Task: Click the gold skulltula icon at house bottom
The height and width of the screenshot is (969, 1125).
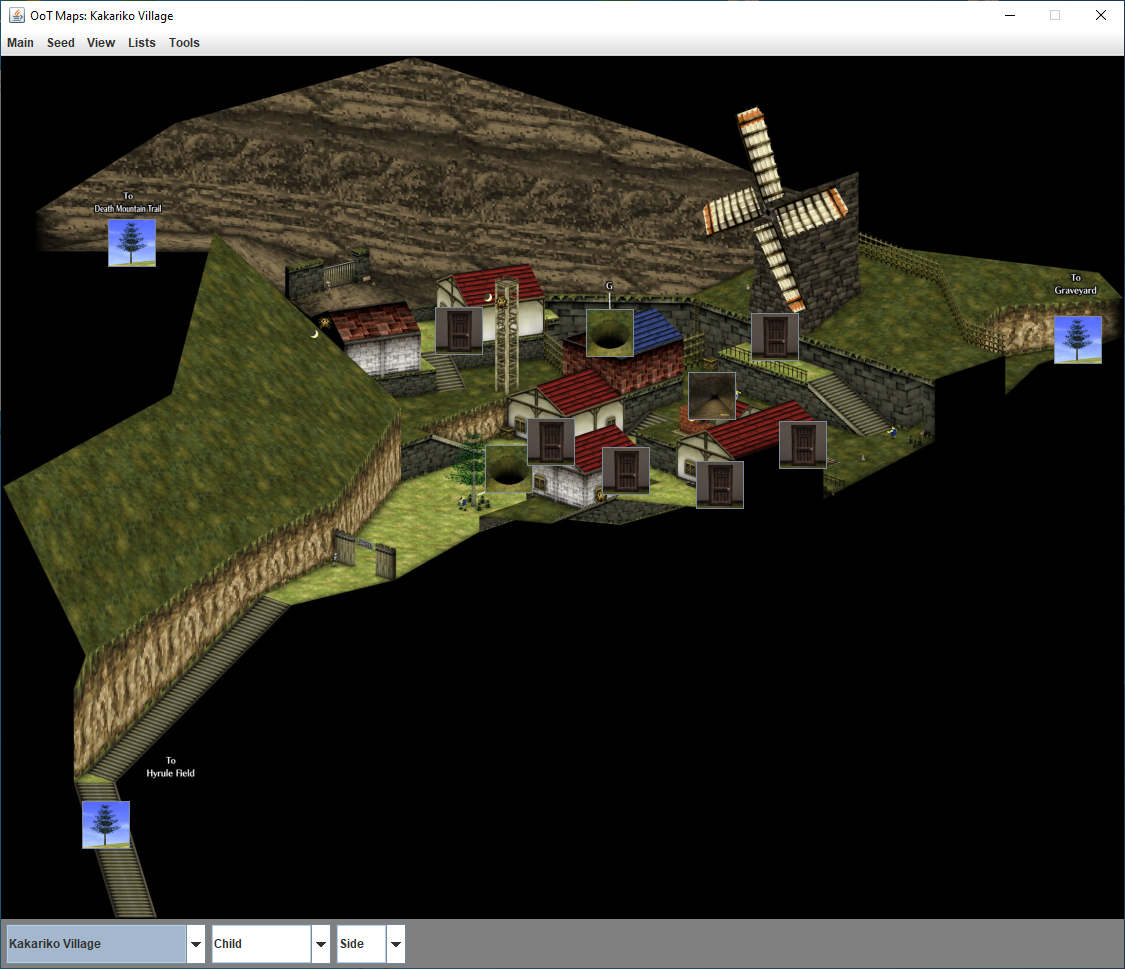Action: click(x=600, y=496)
